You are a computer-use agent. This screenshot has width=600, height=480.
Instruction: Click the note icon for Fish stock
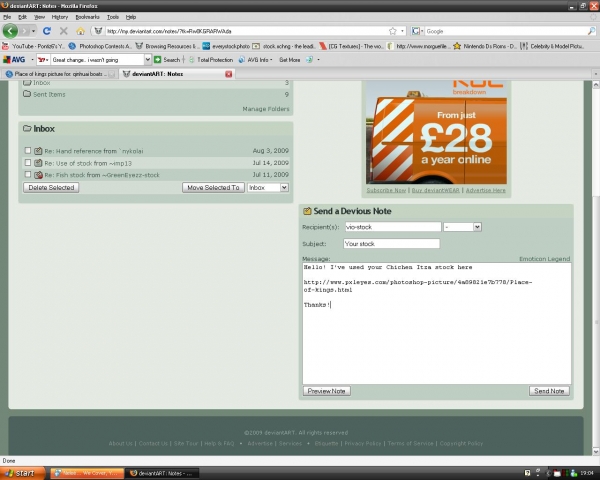[x=38, y=175]
